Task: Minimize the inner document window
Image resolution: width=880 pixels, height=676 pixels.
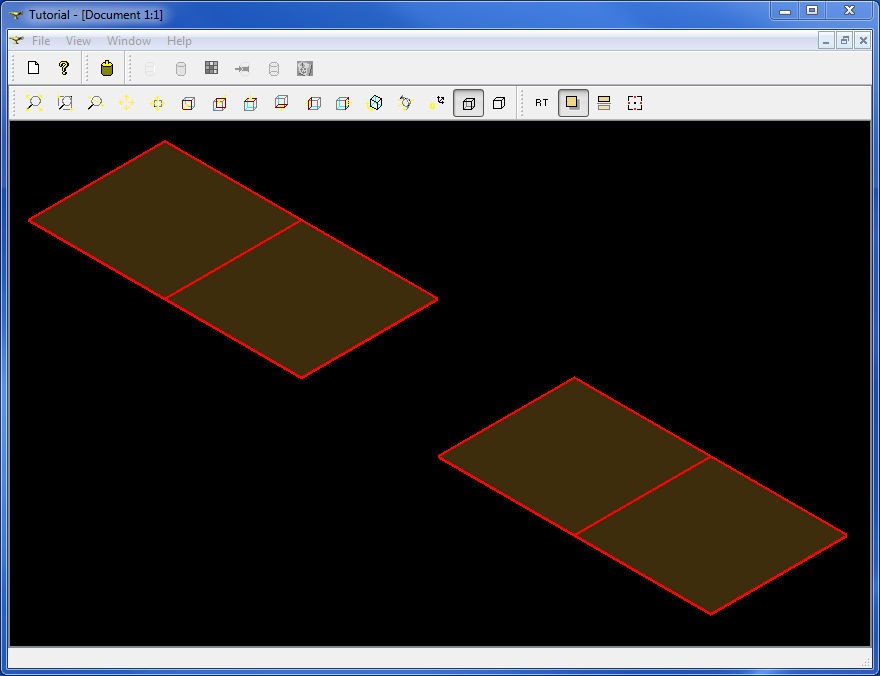Action: tap(826, 41)
